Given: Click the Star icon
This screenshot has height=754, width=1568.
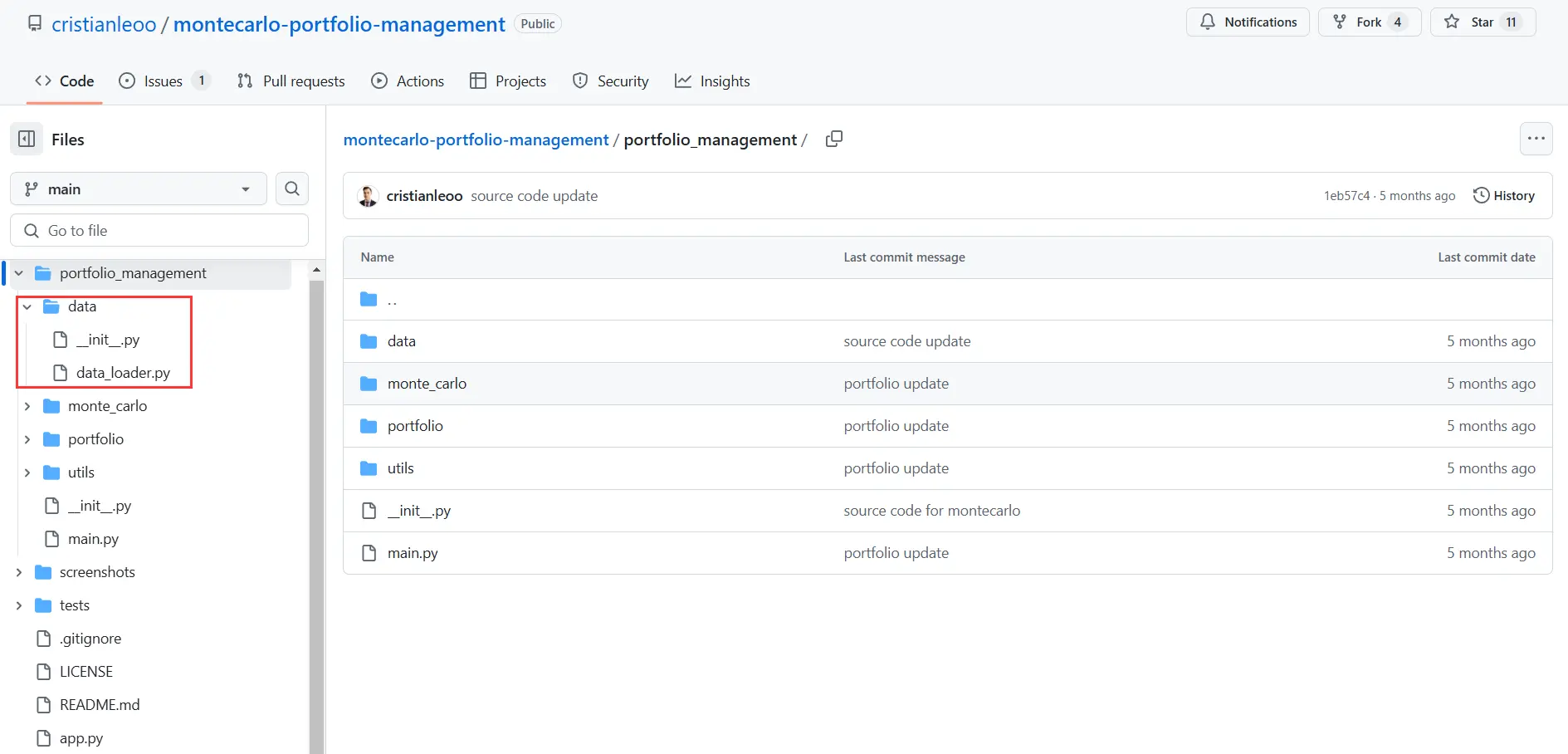Looking at the screenshot, I should [x=1452, y=22].
